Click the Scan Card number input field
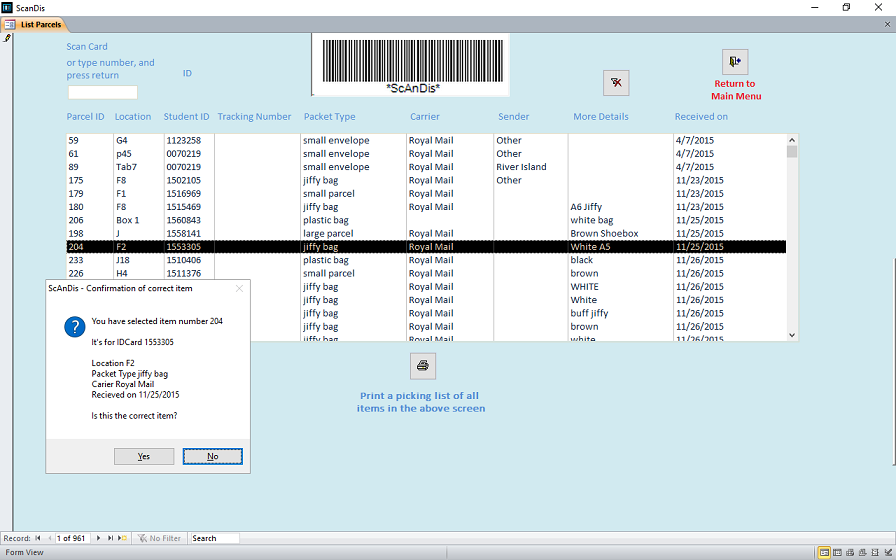 pyautogui.click(x=102, y=93)
